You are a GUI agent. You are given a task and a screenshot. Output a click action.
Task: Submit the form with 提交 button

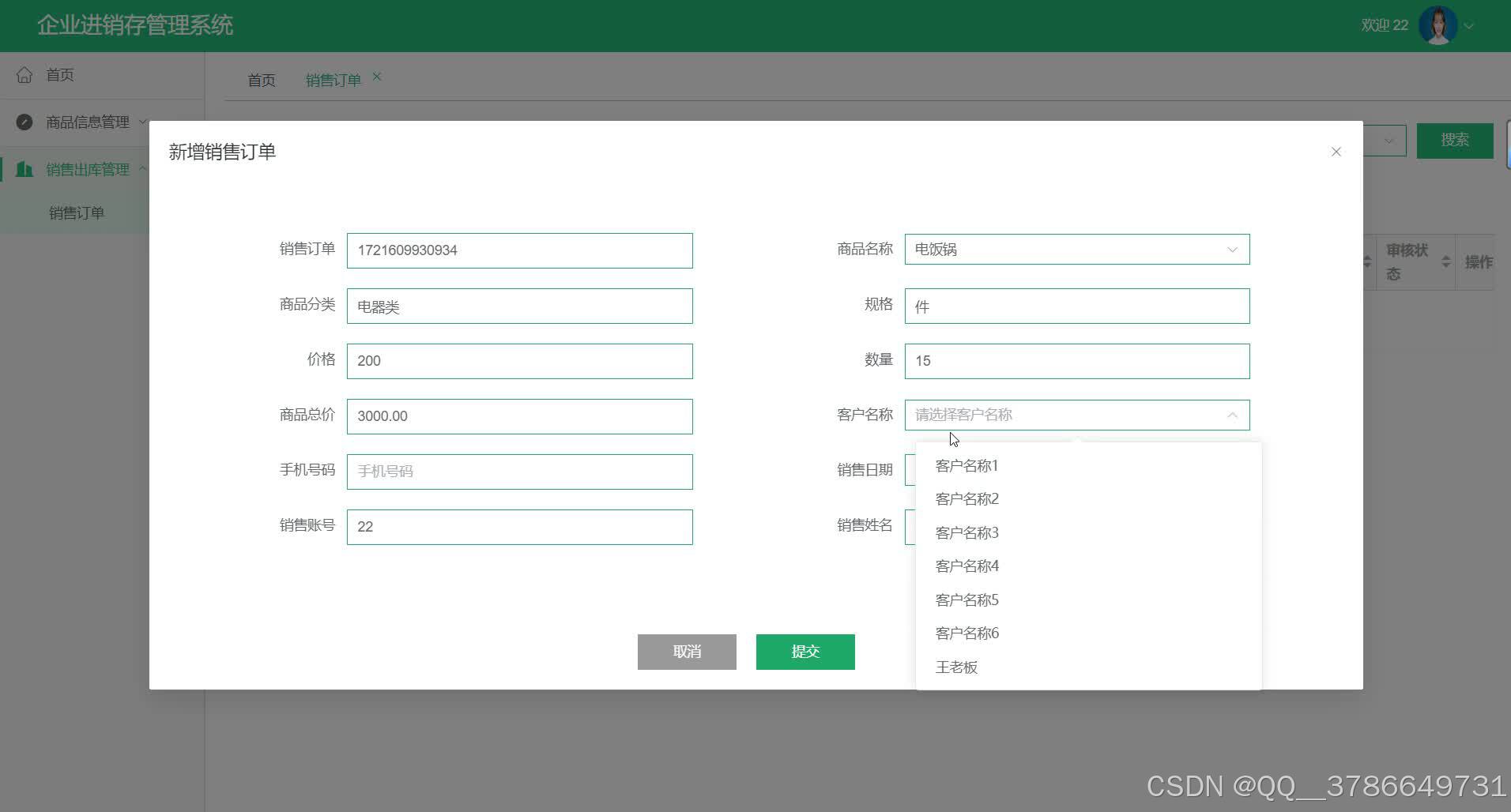tap(805, 652)
